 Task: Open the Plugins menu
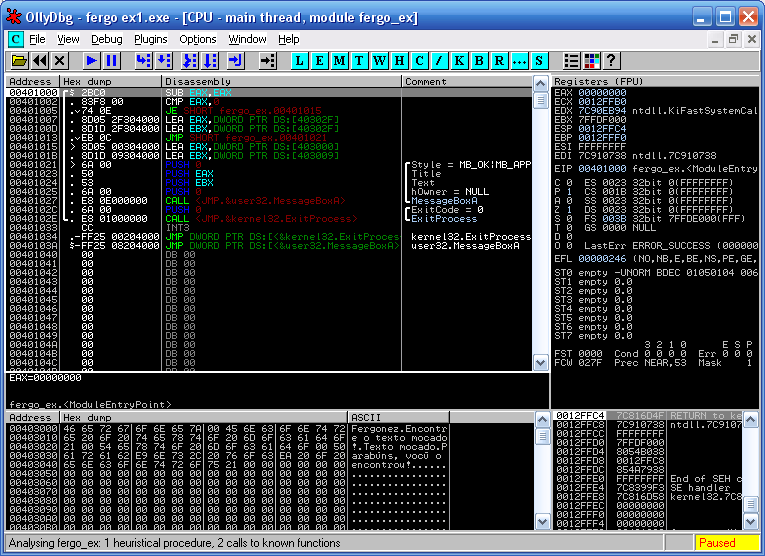[x=151, y=39]
